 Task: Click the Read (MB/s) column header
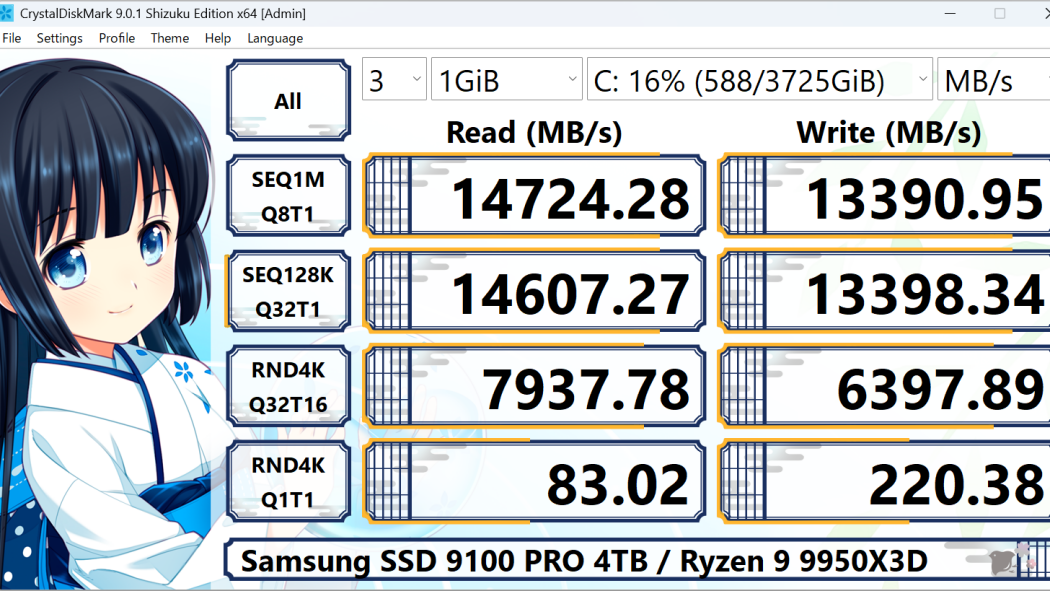[x=534, y=133]
